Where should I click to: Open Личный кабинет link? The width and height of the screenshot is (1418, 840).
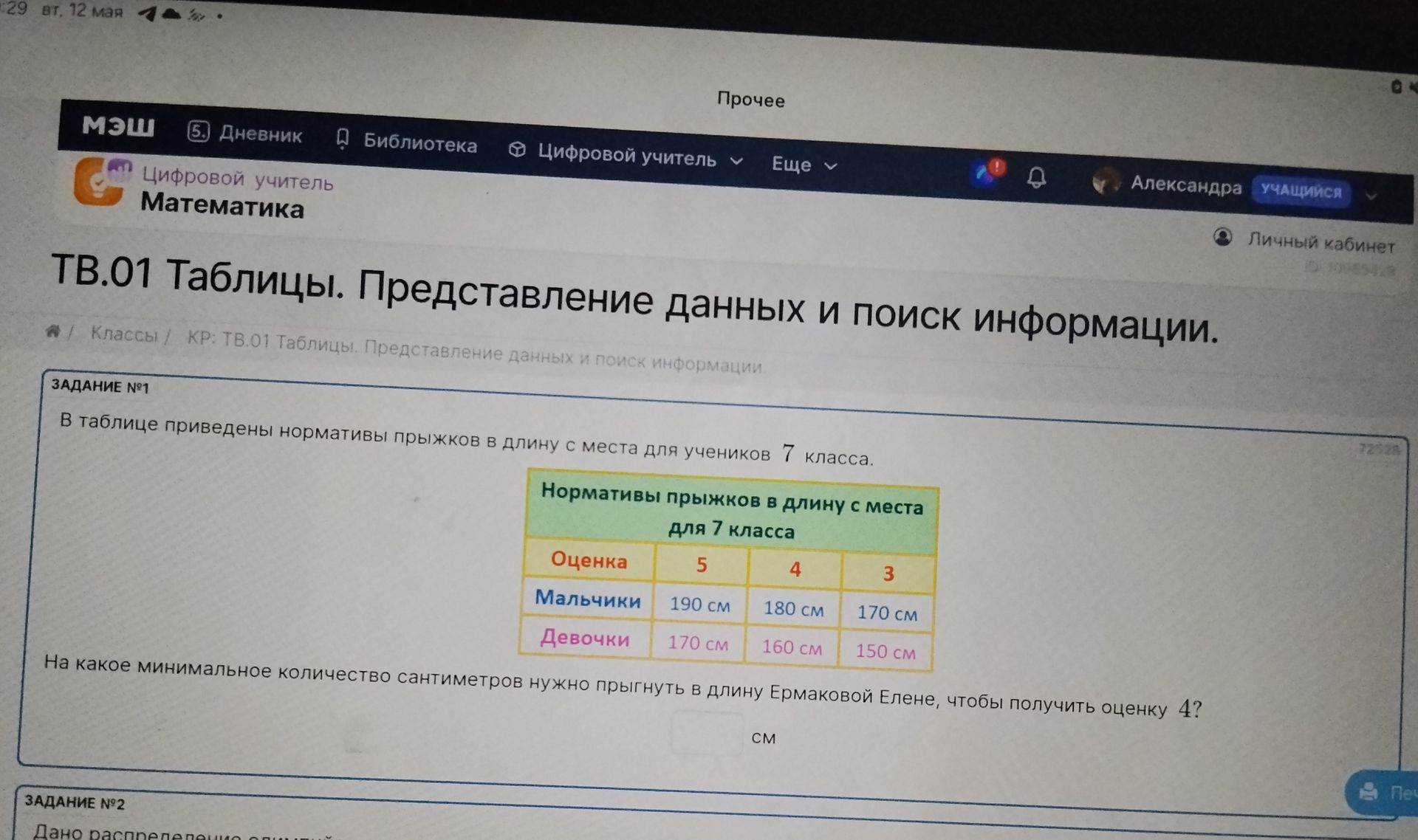click(x=1321, y=243)
